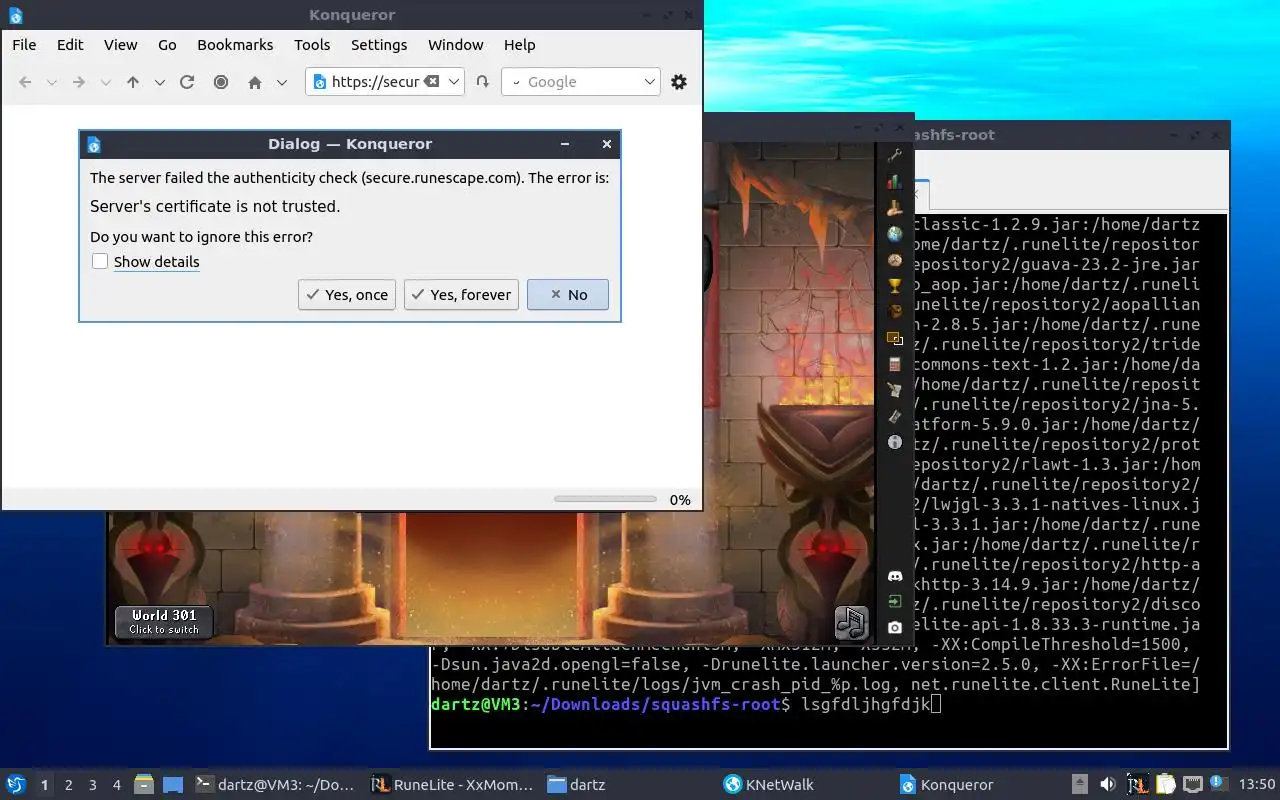This screenshot has height=800, width=1280.
Task: Click the Stop loading button in Konqueror
Action: tap(221, 82)
